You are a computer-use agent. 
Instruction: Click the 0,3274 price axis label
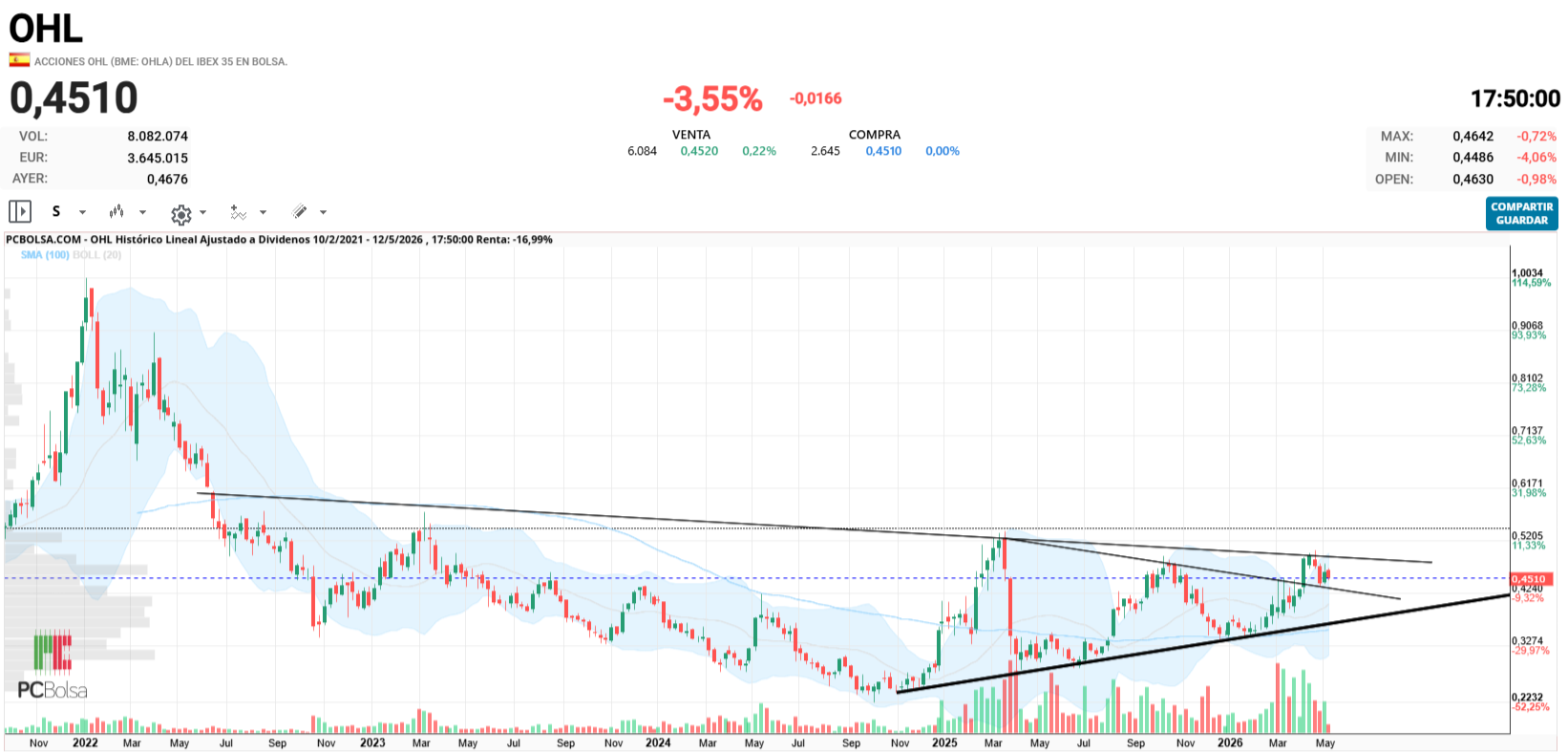1527,641
